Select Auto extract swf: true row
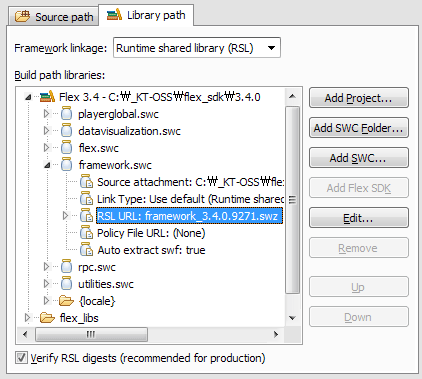 [151, 250]
